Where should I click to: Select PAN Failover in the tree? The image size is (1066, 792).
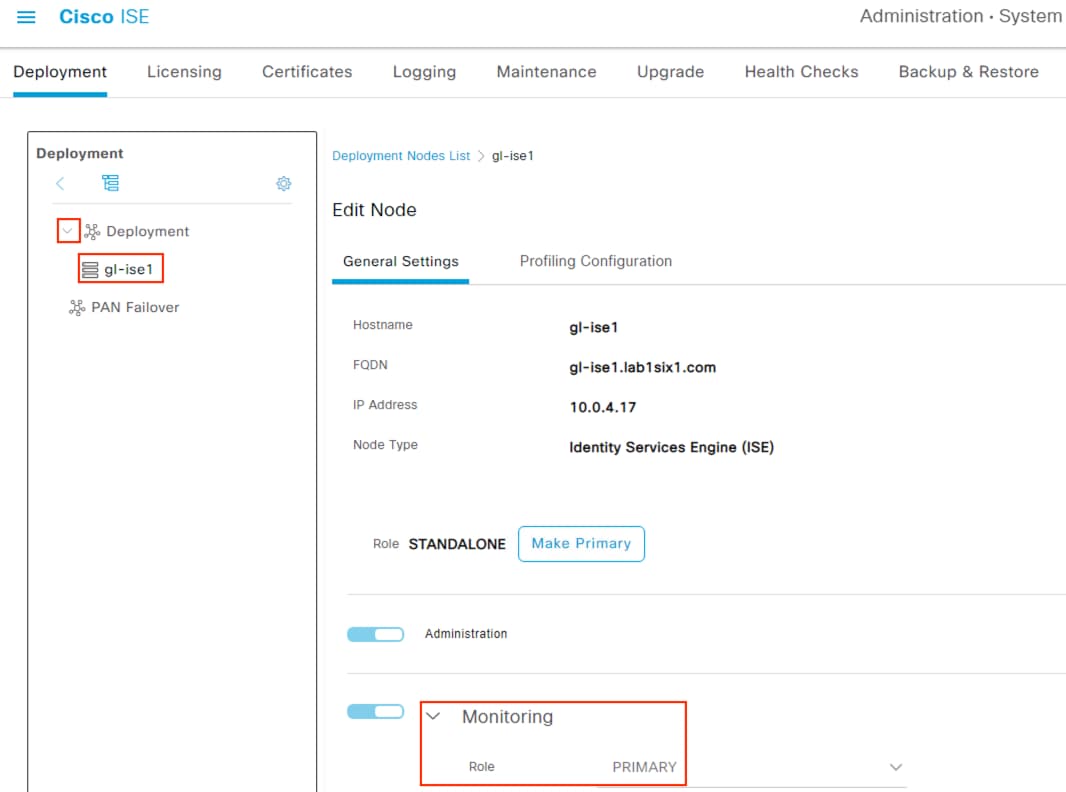click(135, 307)
